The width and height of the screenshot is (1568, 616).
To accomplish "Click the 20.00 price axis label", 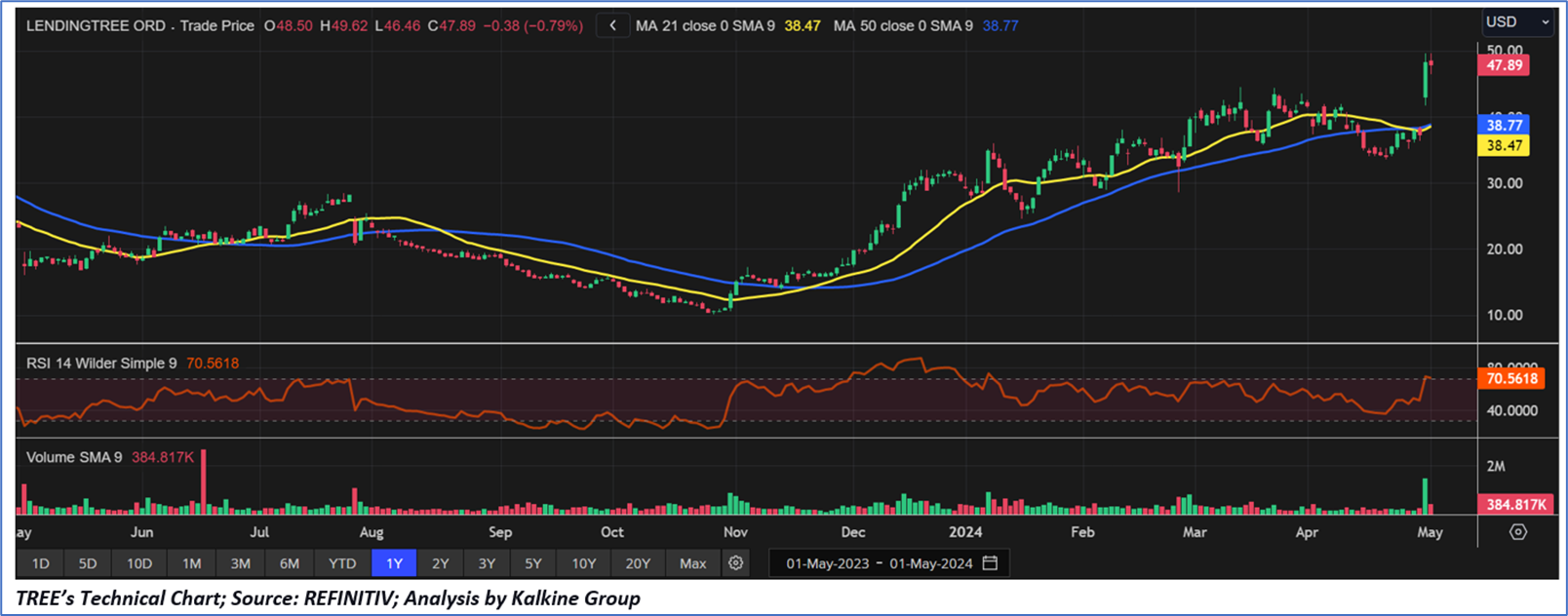I will [x=1504, y=249].
